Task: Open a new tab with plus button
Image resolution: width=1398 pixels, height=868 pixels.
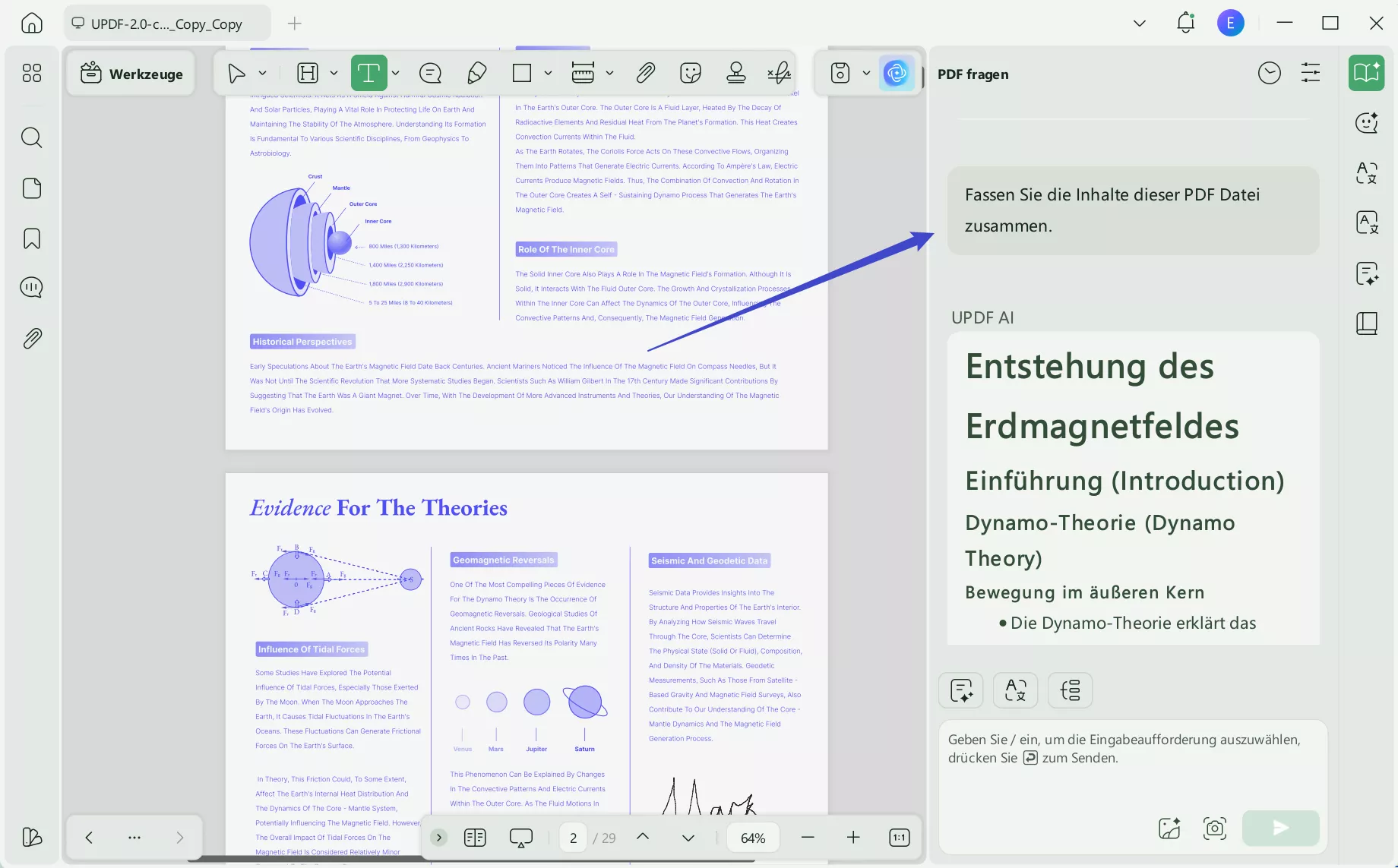Action: click(x=295, y=24)
